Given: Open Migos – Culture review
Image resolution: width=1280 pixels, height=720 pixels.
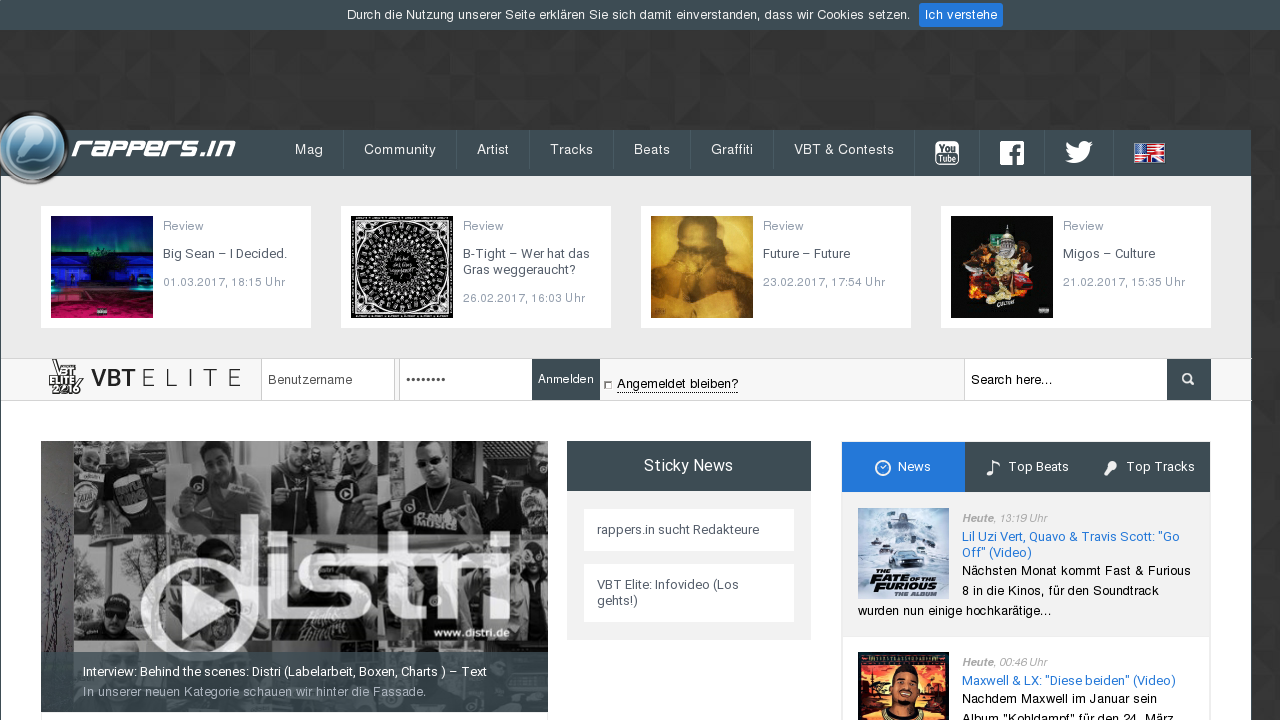Looking at the screenshot, I should (1109, 254).
